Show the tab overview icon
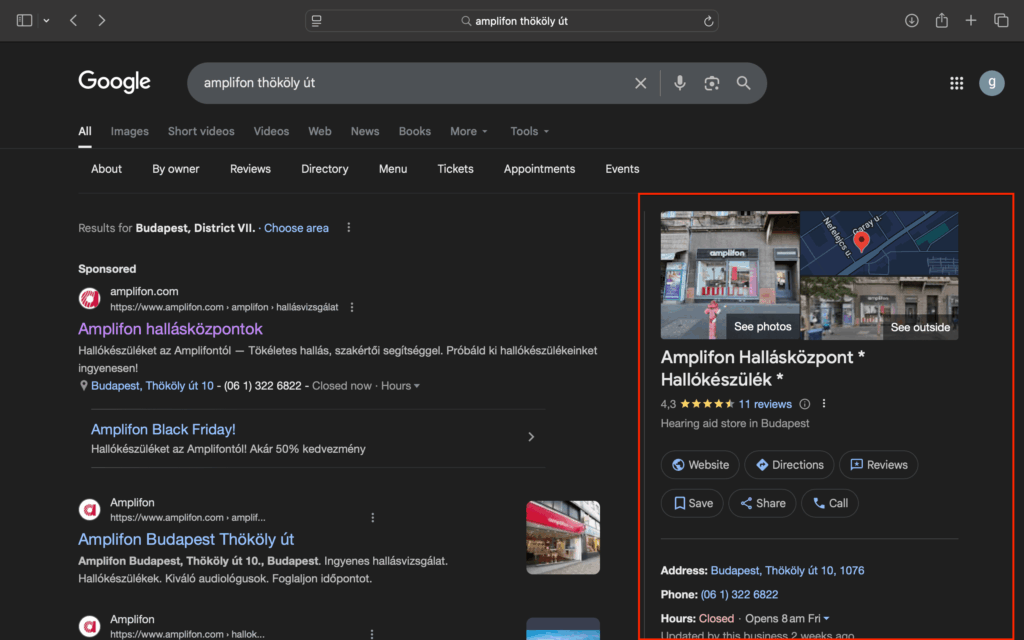The image size is (1024, 640). pos(1001,20)
